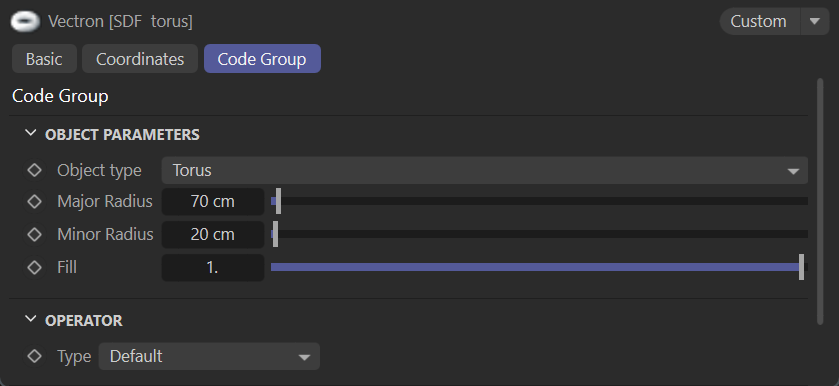
Task: Switch to the Basic tab
Action: click(x=44, y=59)
